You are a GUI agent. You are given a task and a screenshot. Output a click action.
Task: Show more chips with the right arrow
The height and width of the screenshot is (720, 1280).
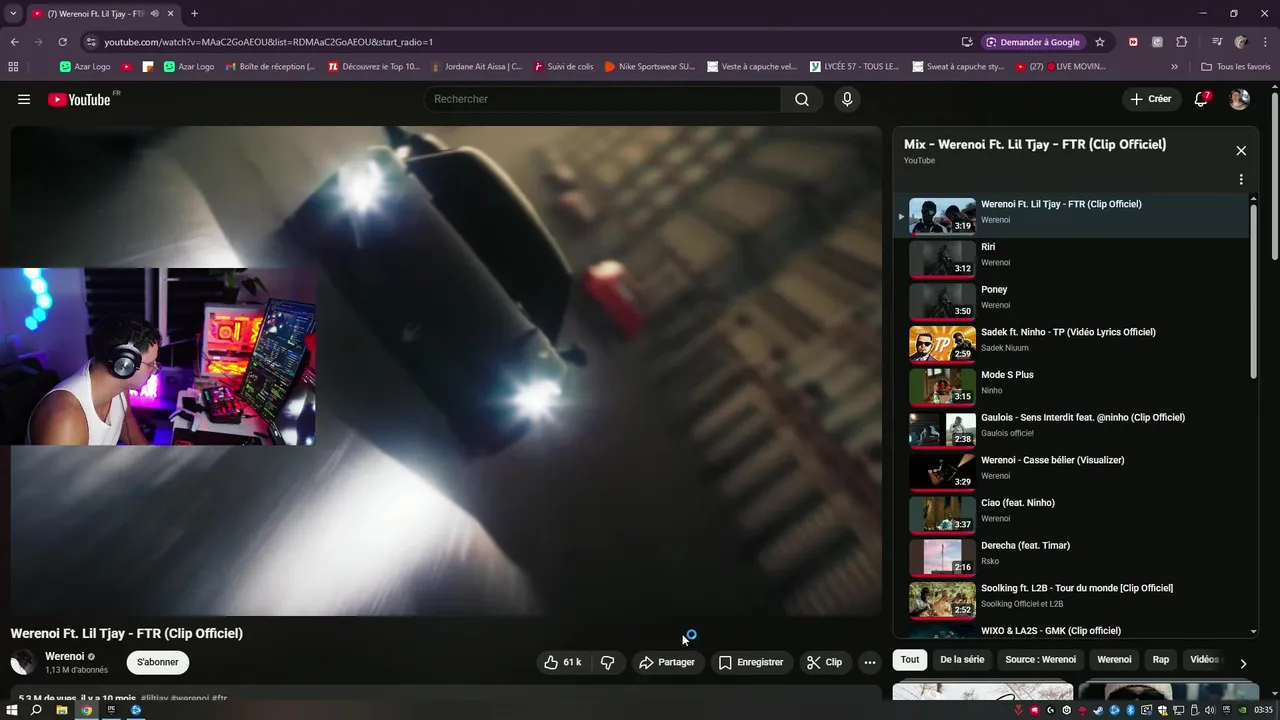[1243, 663]
